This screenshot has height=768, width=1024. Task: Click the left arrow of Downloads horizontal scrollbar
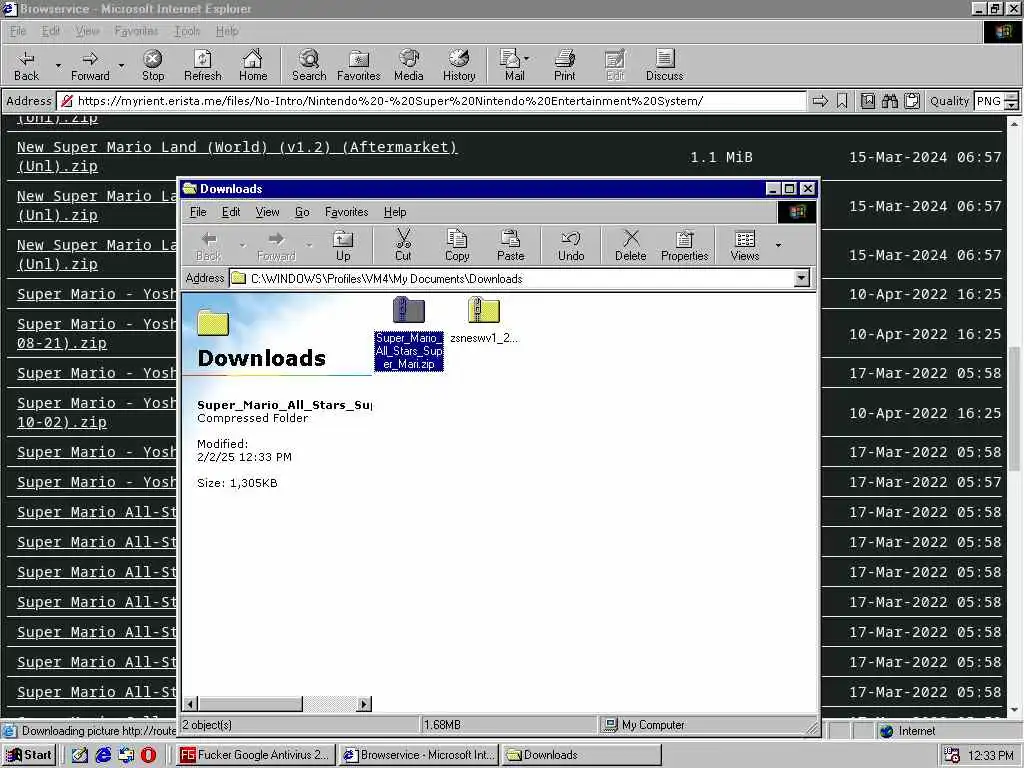click(x=191, y=704)
